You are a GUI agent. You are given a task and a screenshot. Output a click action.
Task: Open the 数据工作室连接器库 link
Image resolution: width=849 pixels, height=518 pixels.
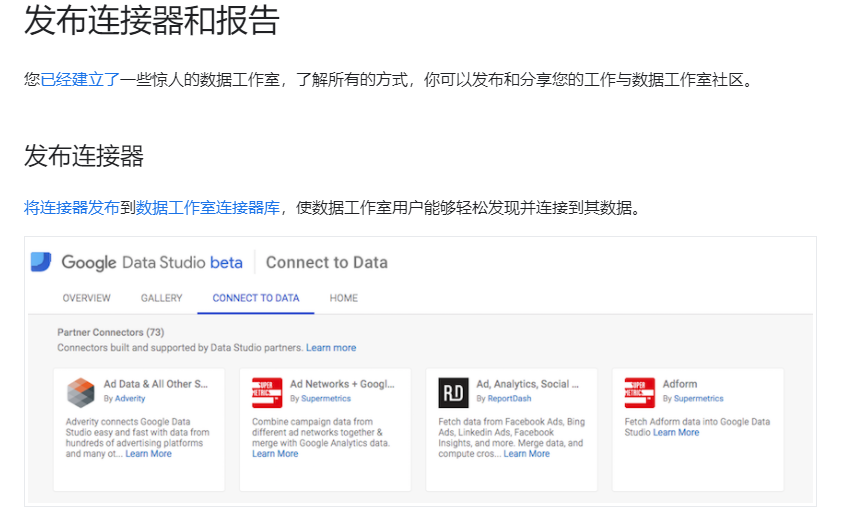point(207,208)
